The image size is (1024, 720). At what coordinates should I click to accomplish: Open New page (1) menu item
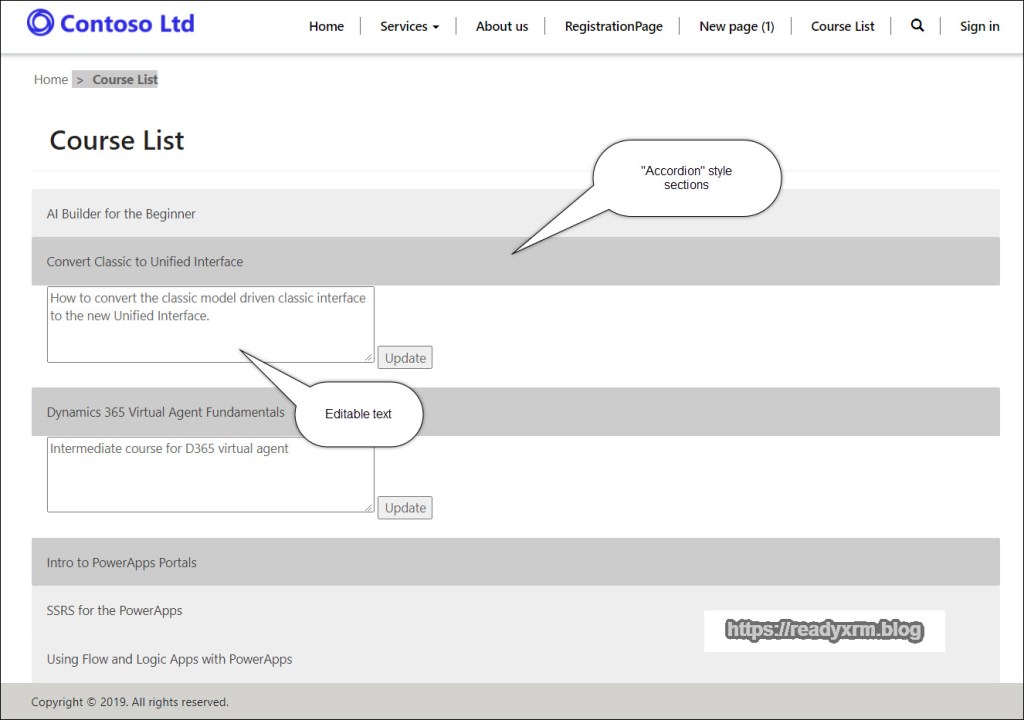tap(736, 27)
